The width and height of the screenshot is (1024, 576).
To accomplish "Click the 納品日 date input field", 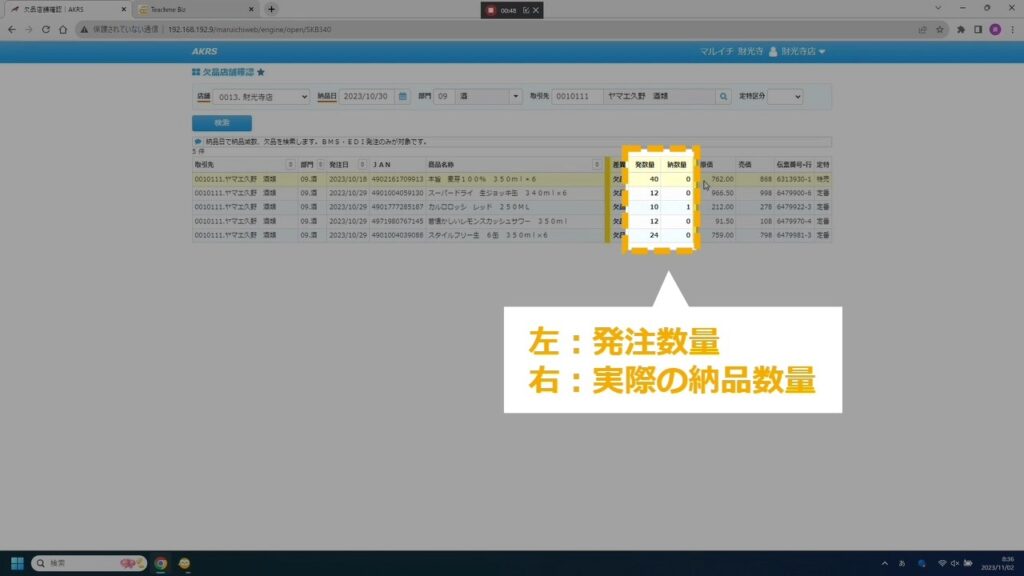I will click(x=367, y=97).
